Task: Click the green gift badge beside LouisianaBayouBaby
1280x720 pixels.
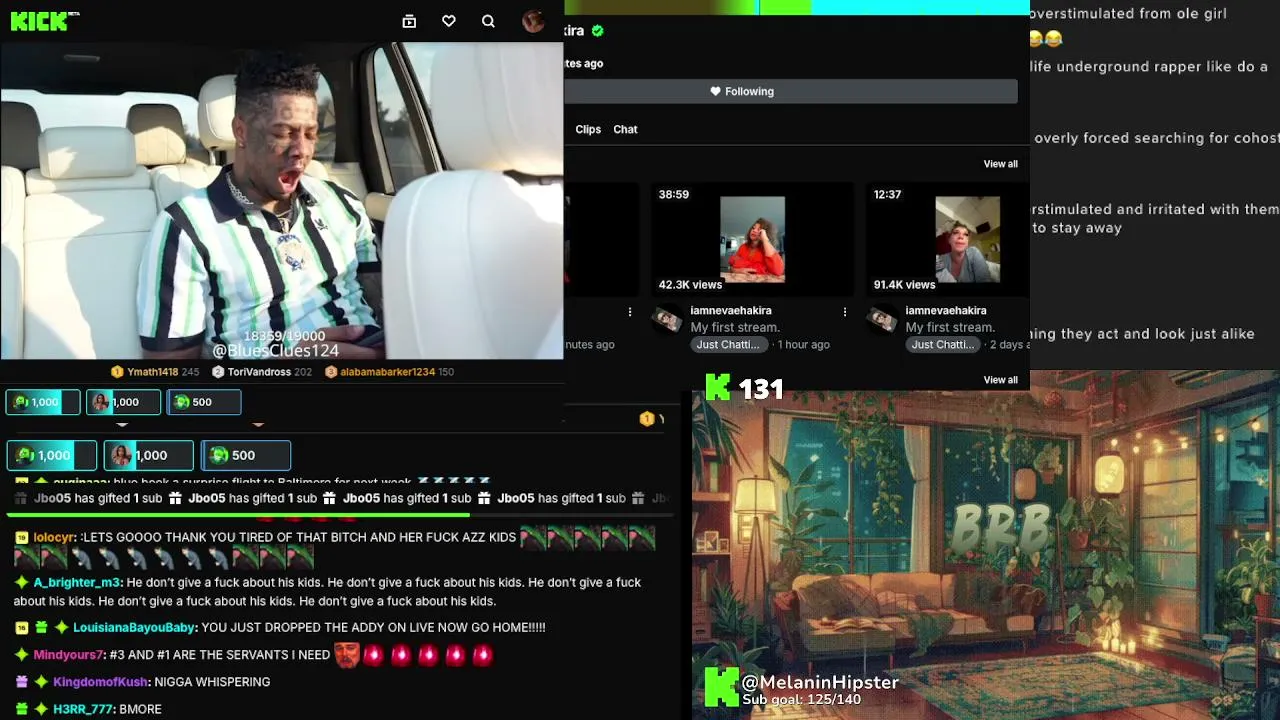Action: (x=41, y=628)
